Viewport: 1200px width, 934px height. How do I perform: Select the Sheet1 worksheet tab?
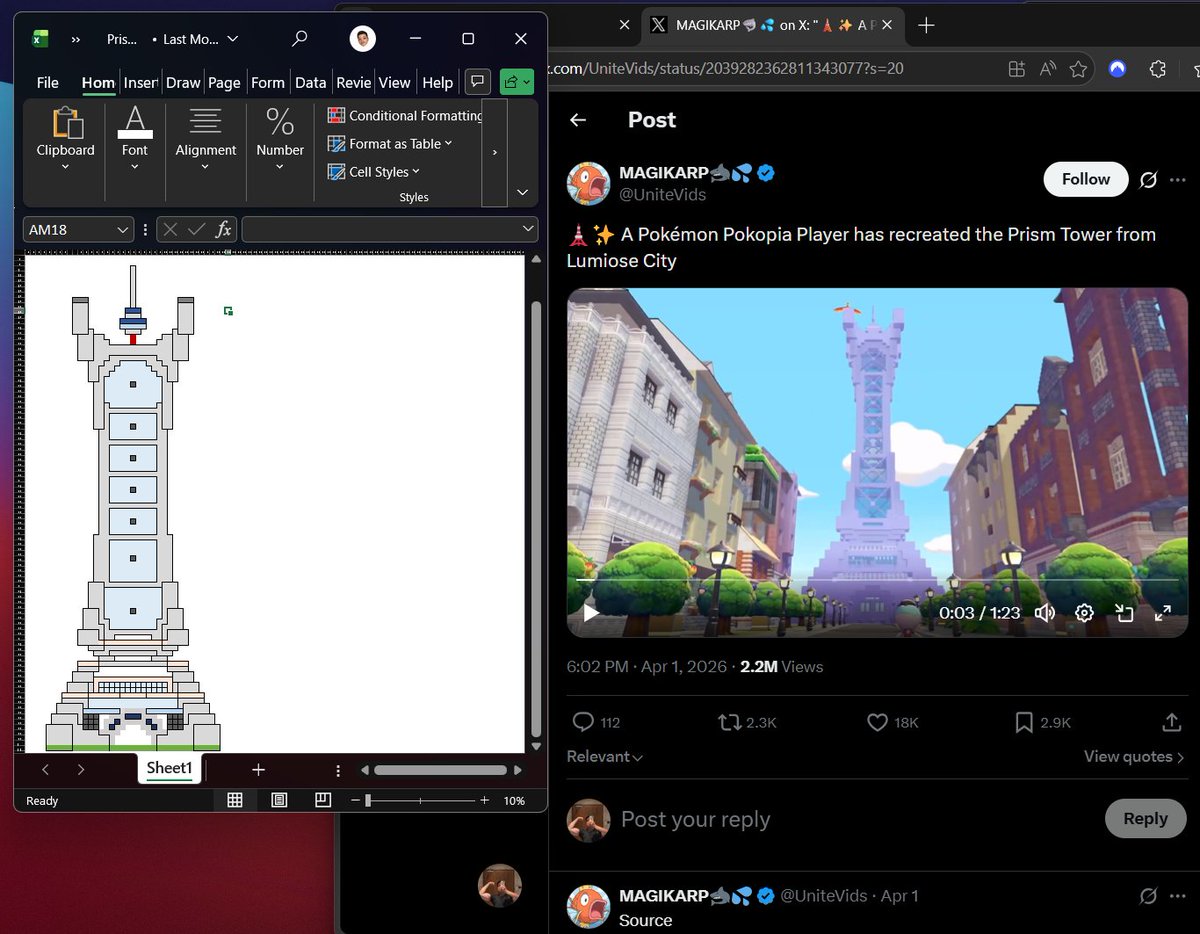click(169, 768)
